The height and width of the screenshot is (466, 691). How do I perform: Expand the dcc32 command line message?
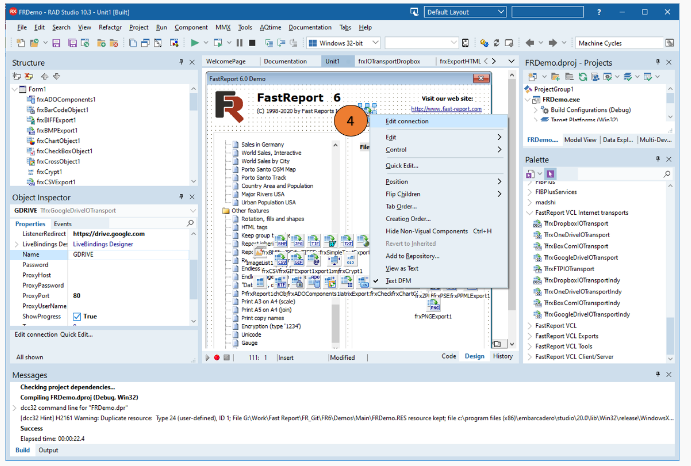[15, 408]
